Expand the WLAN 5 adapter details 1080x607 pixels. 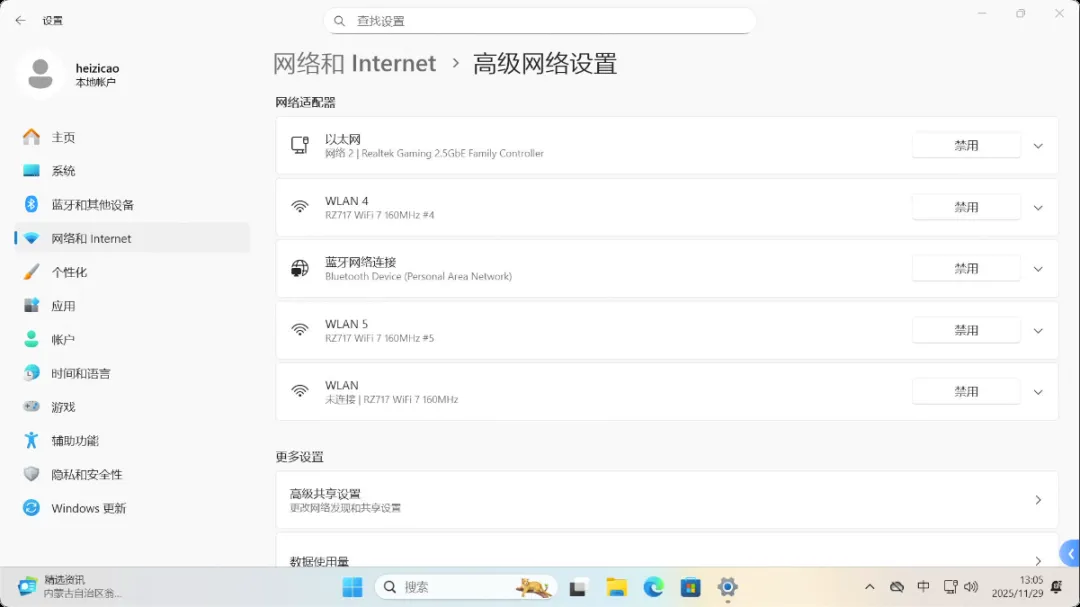pos(1038,331)
